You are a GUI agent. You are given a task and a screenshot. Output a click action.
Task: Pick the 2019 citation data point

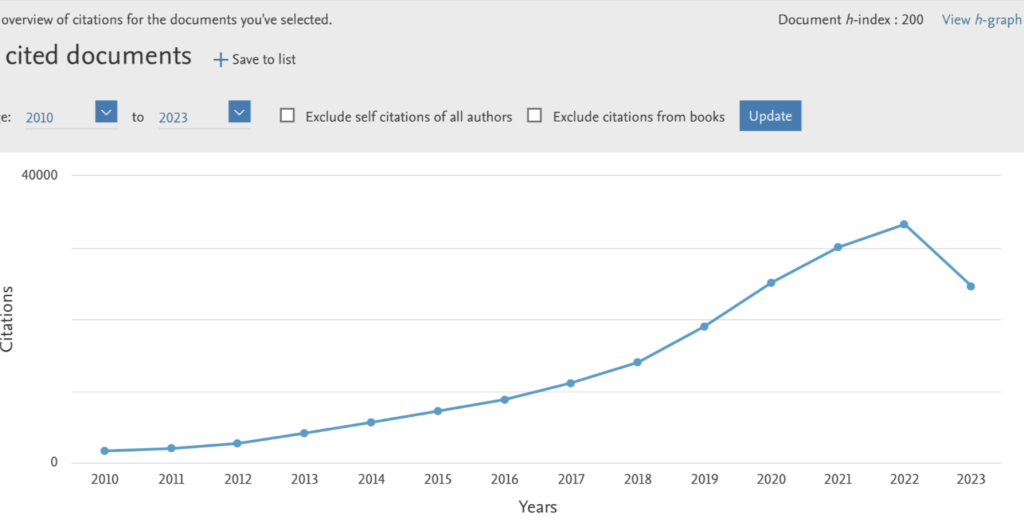(x=704, y=327)
